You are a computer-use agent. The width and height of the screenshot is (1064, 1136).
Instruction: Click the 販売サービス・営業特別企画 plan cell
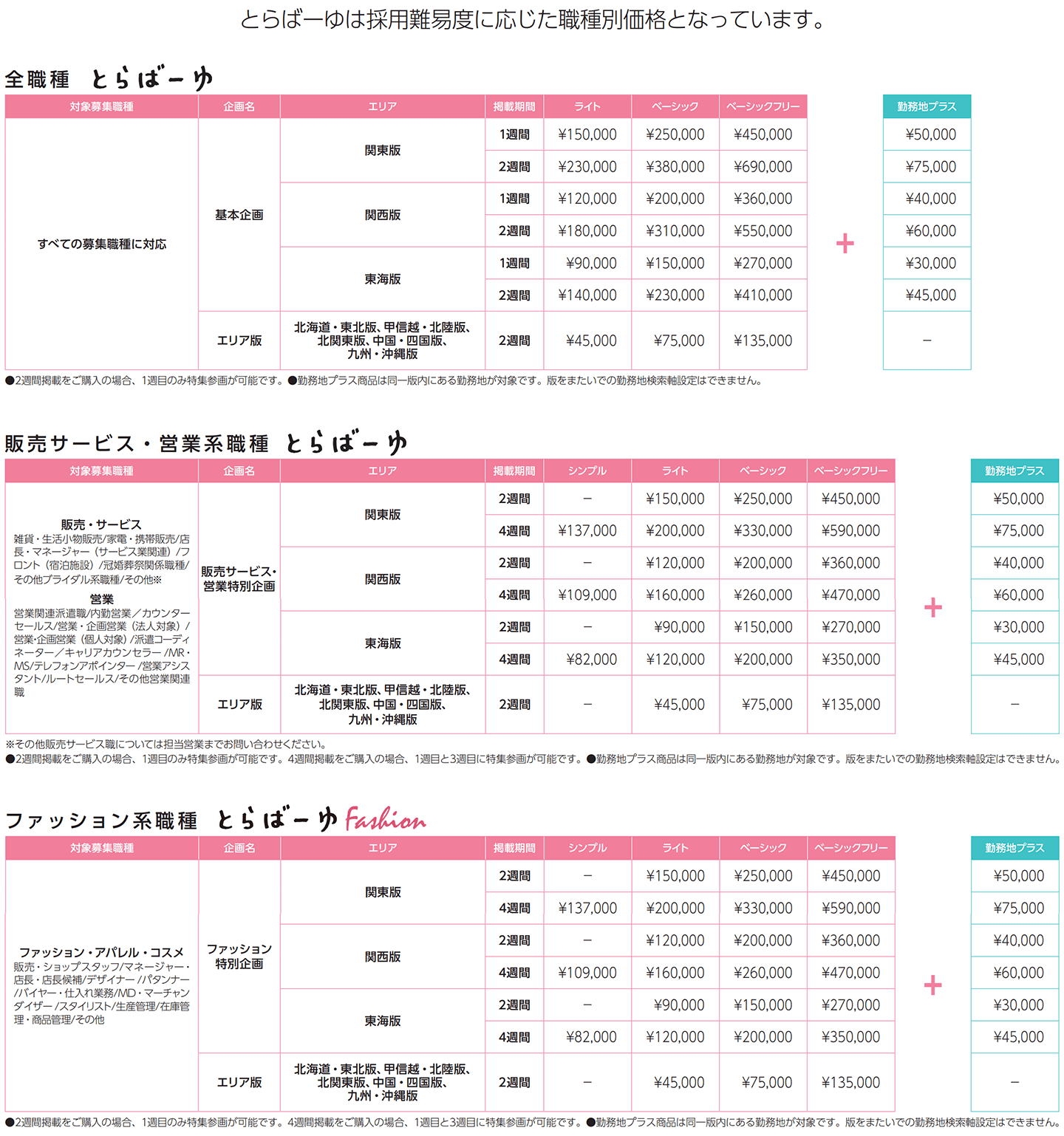click(x=239, y=579)
